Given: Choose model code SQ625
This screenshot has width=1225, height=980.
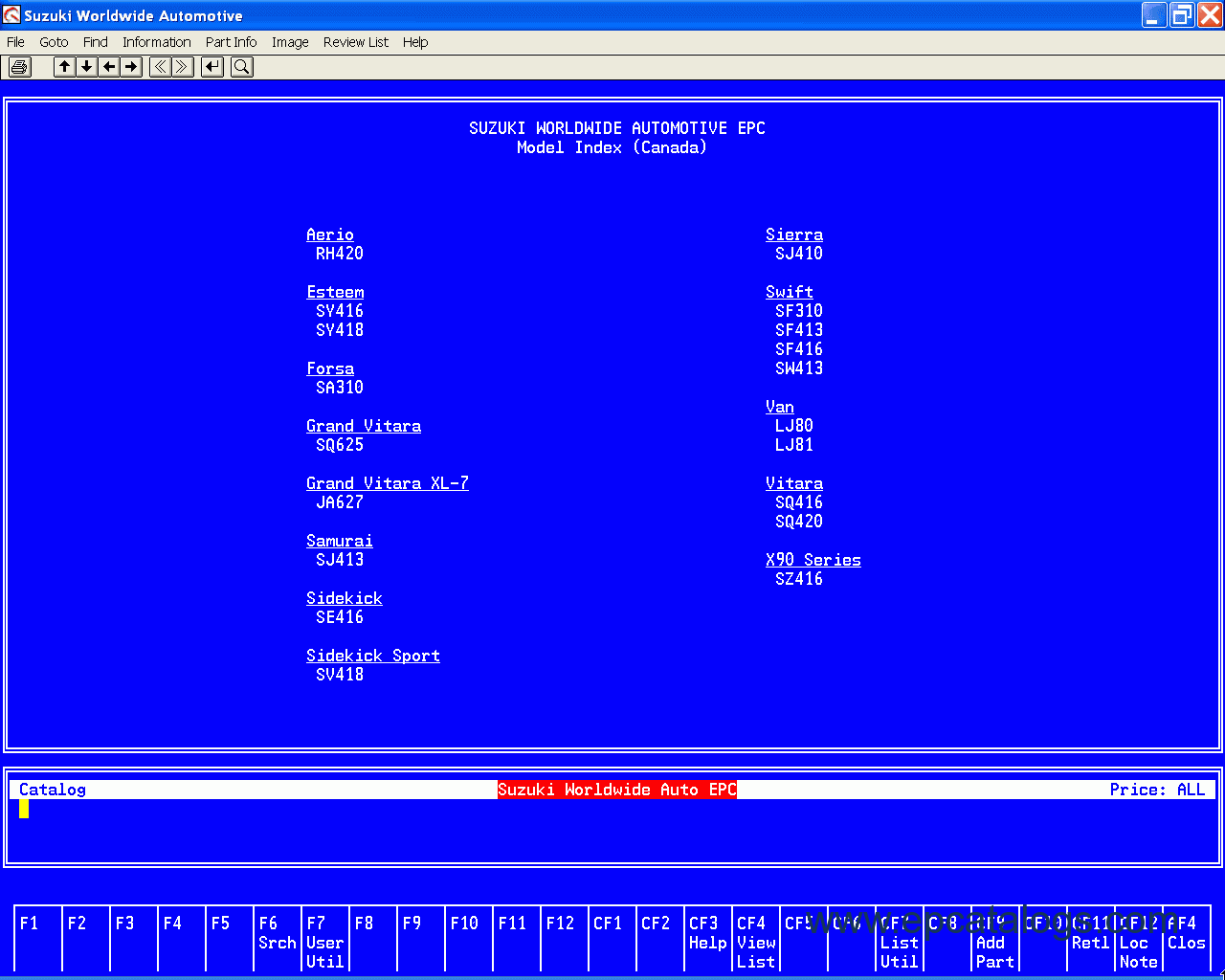Looking at the screenshot, I should [340, 445].
